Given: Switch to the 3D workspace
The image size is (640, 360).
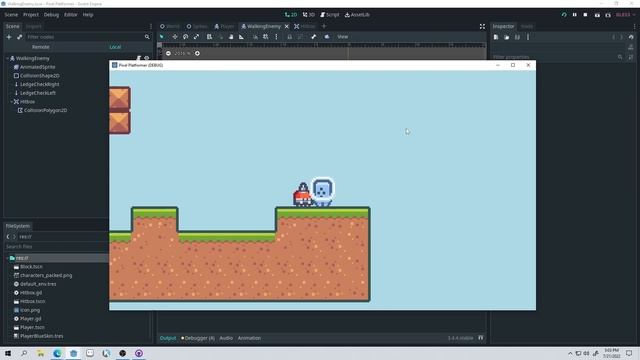Looking at the screenshot, I should coord(309,15).
